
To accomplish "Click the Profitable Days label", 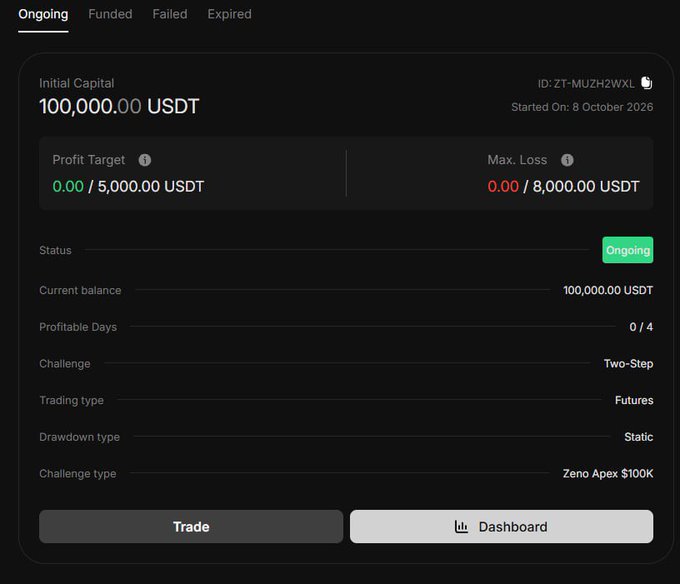I will [78, 327].
